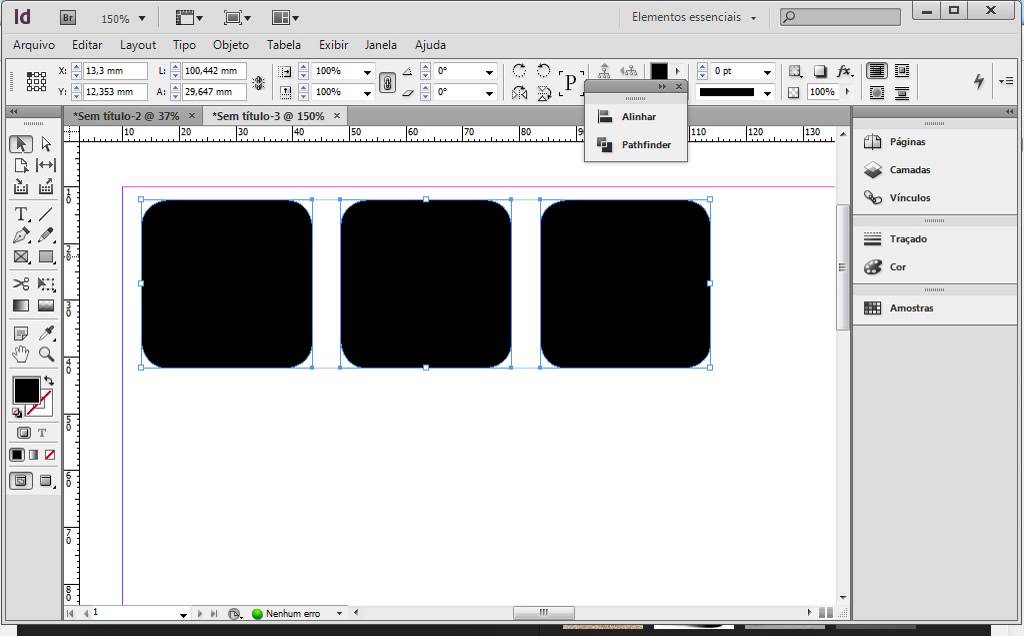
Task: Click the Quick Apply lightning icon
Action: tap(978, 81)
